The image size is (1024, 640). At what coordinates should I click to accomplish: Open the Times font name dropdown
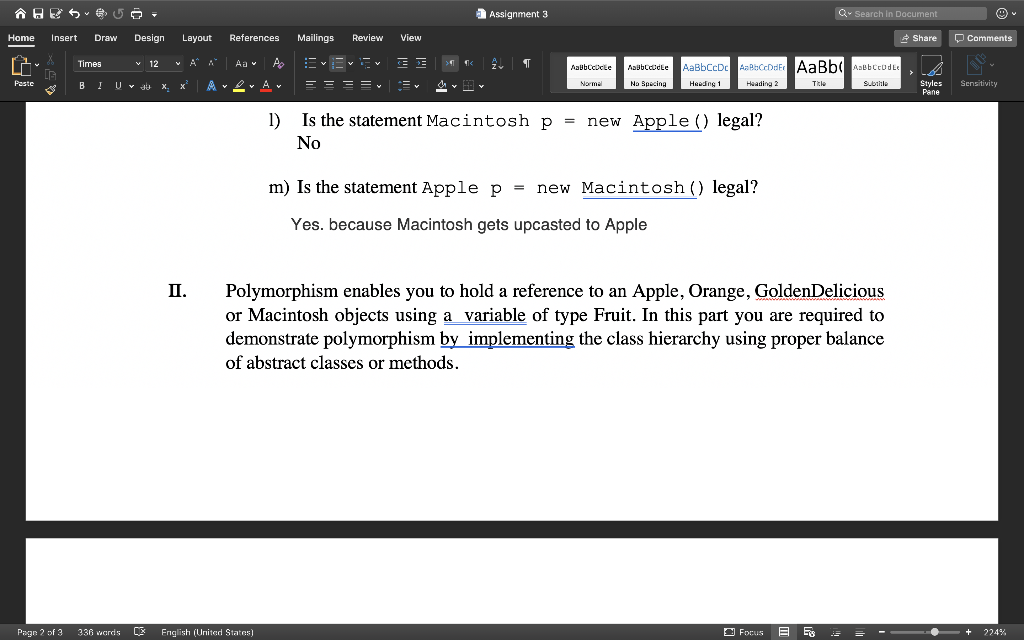(137, 64)
